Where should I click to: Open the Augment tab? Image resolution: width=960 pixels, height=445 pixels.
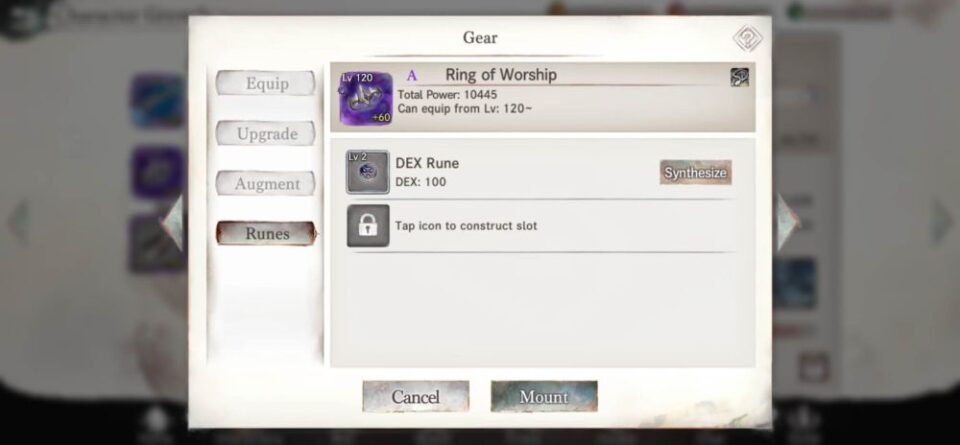[x=266, y=184]
